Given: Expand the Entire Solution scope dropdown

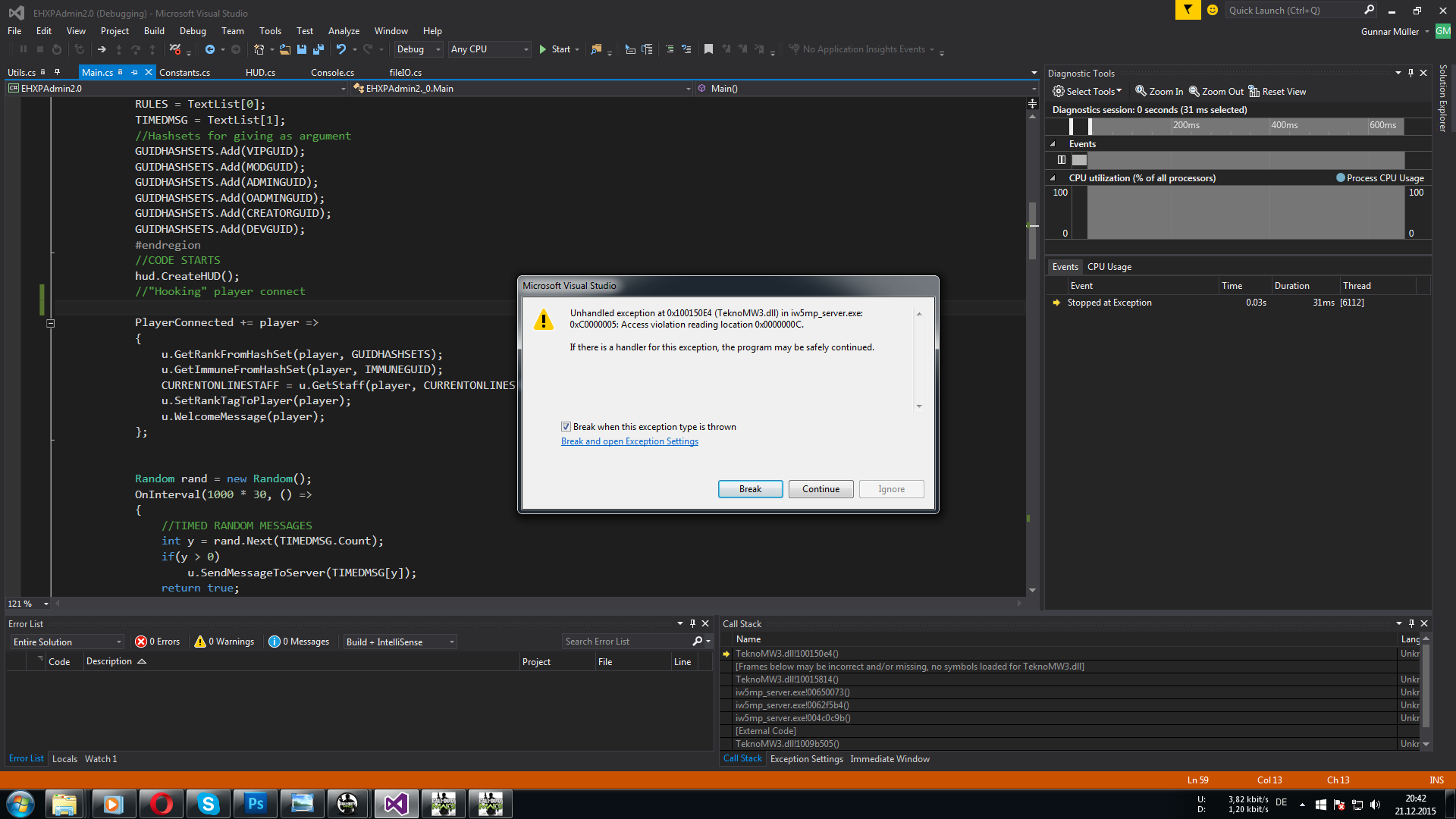Looking at the screenshot, I should coord(67,642).
